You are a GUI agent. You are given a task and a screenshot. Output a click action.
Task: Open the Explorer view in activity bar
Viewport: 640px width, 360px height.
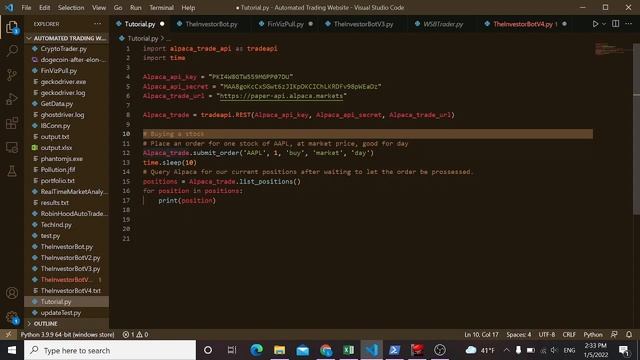(x=12, y=27)
